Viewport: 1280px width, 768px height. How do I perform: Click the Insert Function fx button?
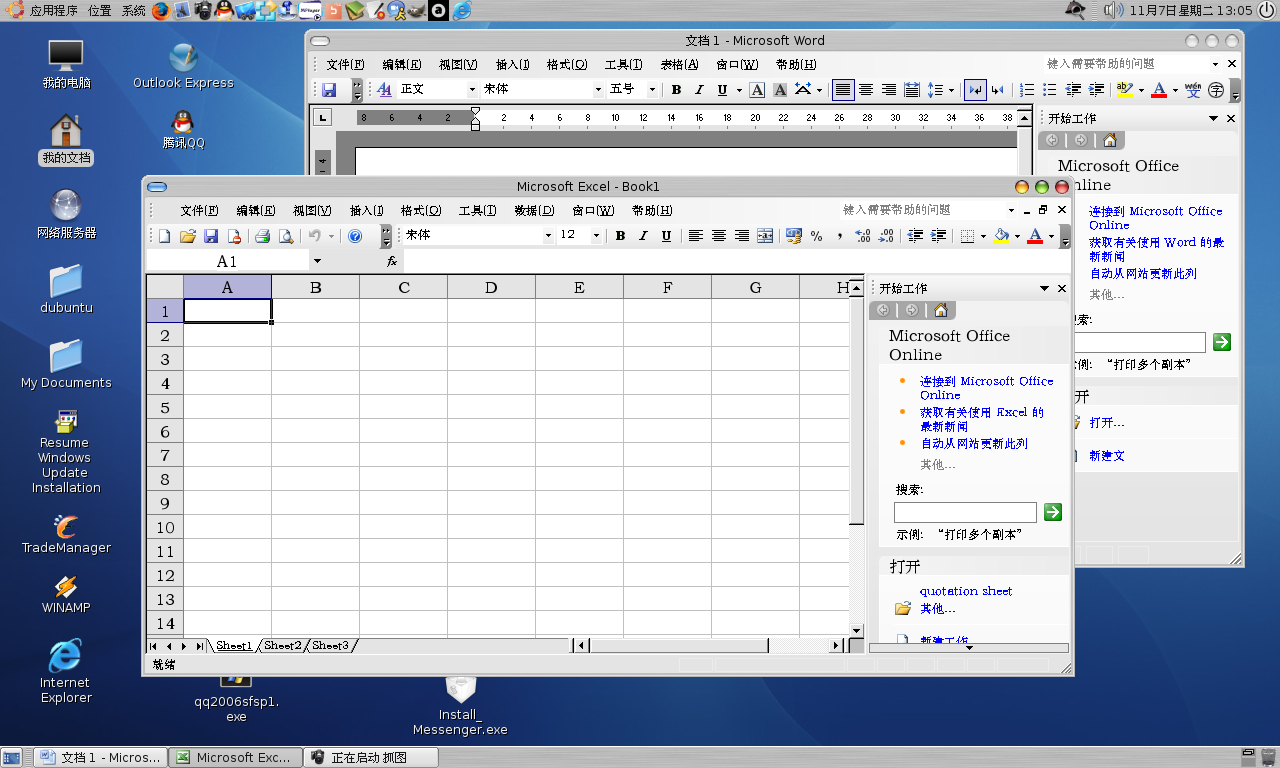click(392, 261)
